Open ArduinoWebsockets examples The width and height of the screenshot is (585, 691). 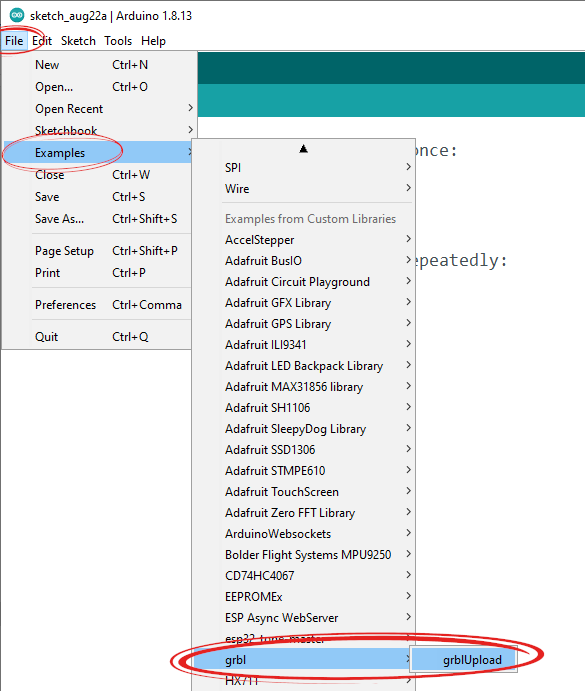pyautogui.click(x=303, y=534)
